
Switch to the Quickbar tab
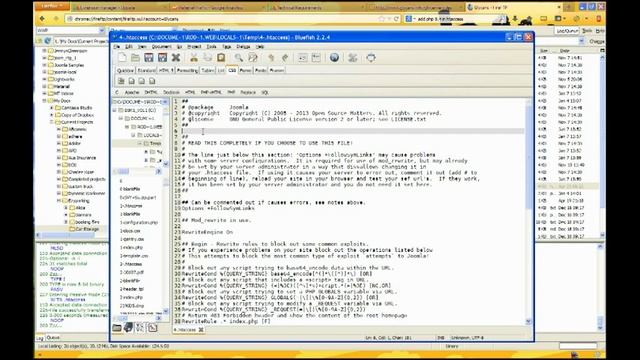[x=125, y=70]
